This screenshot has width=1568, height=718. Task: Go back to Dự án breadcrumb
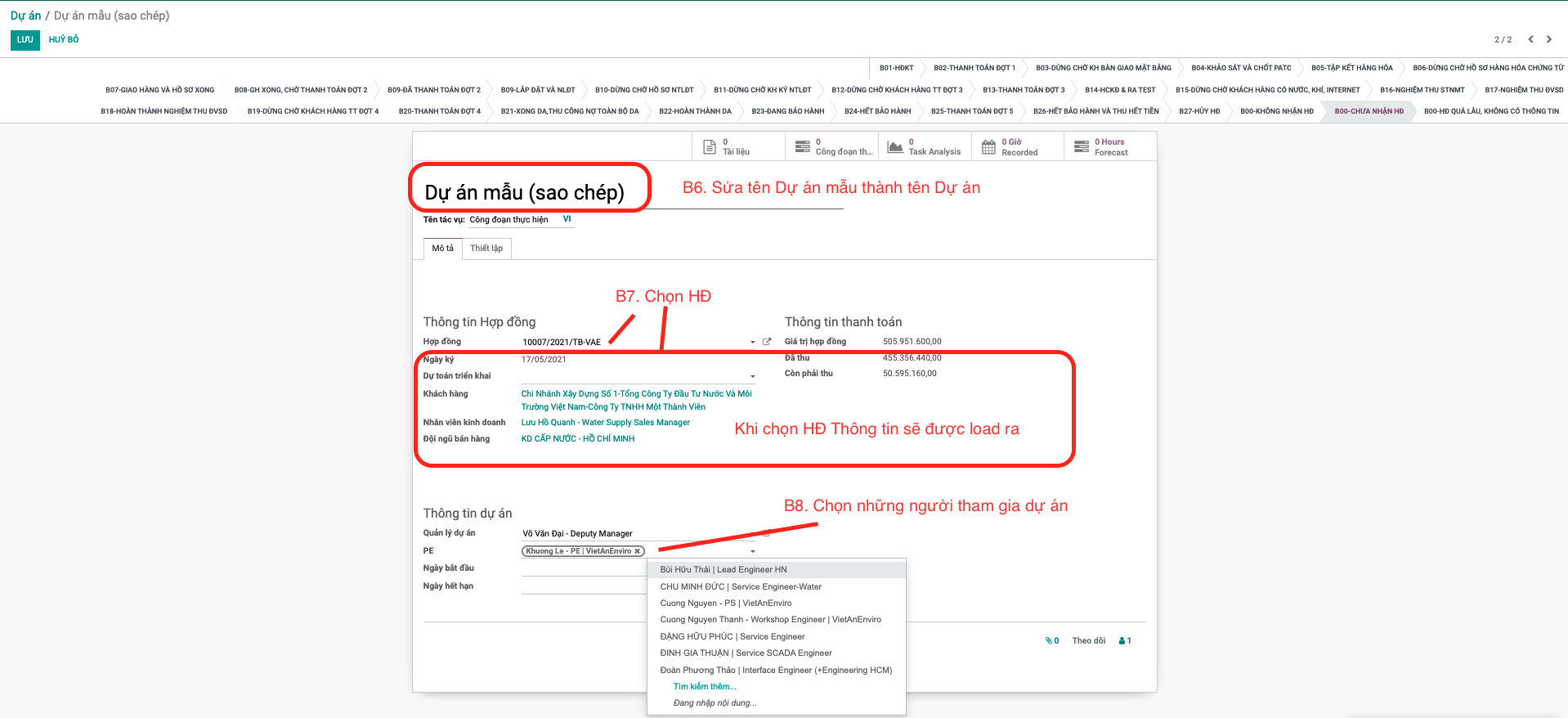pos(25,16)
